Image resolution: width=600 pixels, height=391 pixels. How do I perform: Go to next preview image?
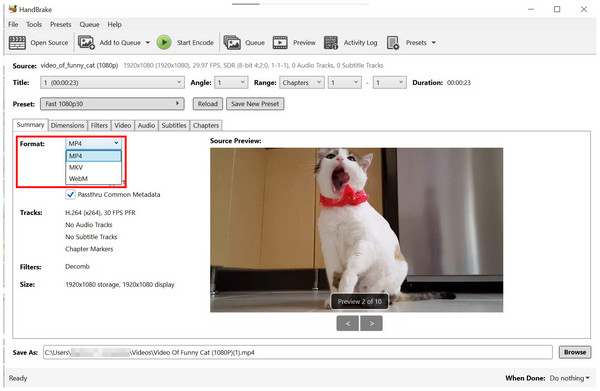[371, 323]
